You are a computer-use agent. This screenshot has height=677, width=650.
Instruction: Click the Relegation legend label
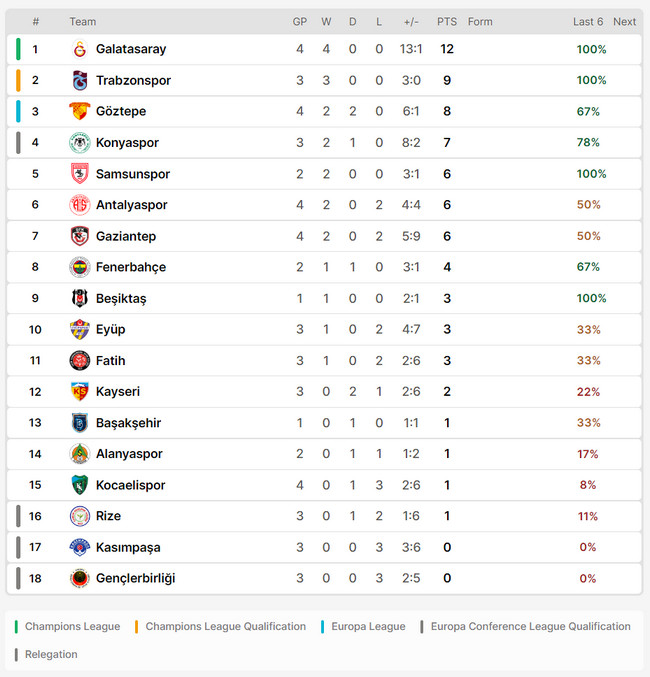[51, 655]
